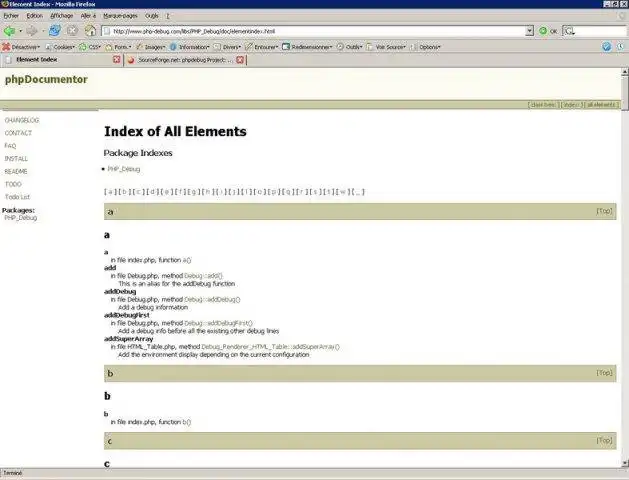
Task: Click the phpDocumentor header title
Action: [46, 79]
